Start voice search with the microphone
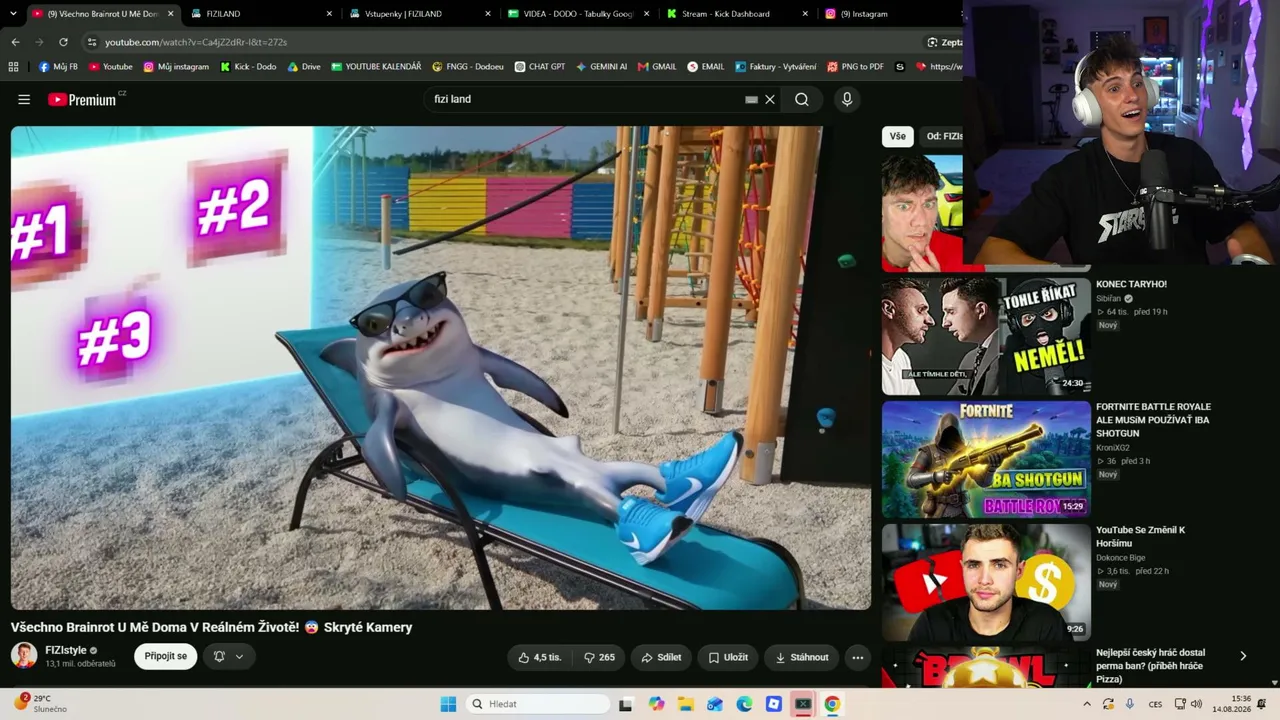 tap(847, 99)
